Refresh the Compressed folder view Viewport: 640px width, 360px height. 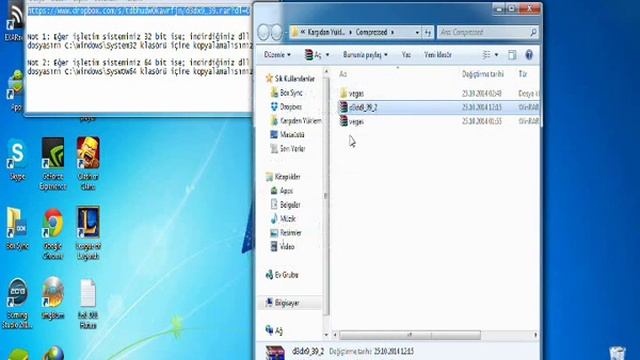point(427,32)
